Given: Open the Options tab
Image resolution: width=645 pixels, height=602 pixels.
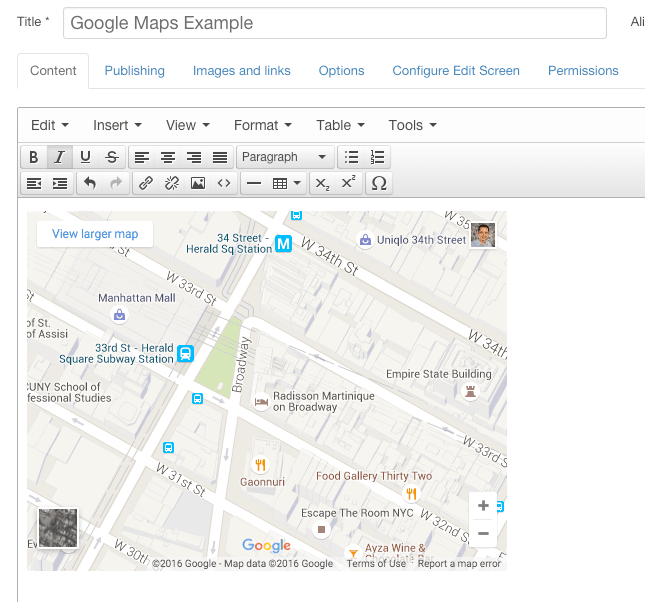Looking at the screenshot, I should pos(341,71).
